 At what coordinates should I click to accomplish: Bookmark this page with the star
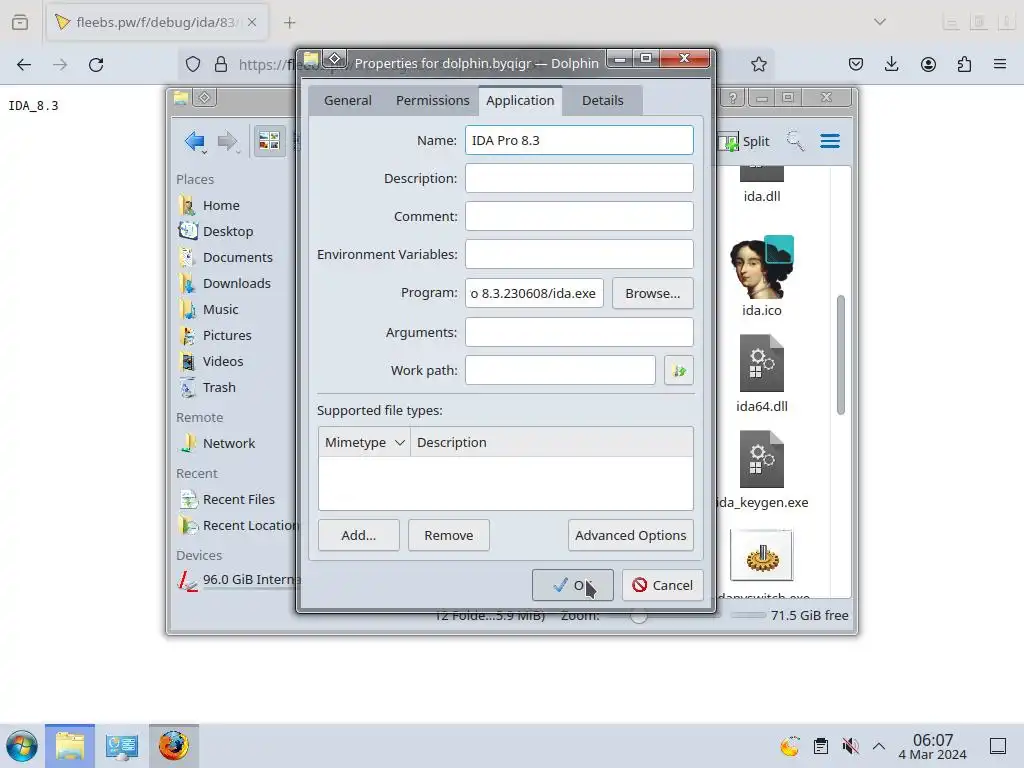pos(758,64)
